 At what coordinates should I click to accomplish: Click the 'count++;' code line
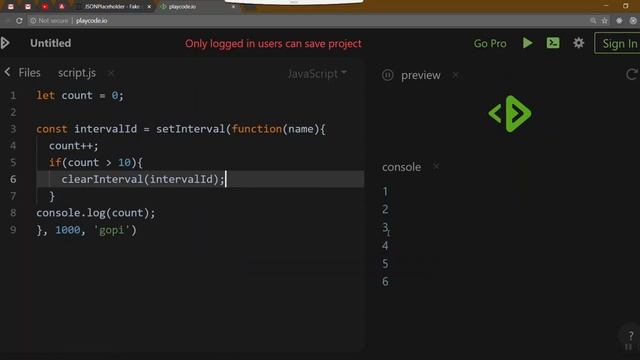74,146
